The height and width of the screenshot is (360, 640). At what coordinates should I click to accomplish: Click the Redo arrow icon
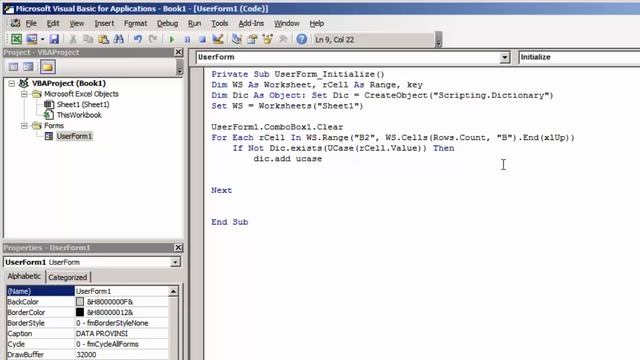pyautogui.click(x=153, y=39)
